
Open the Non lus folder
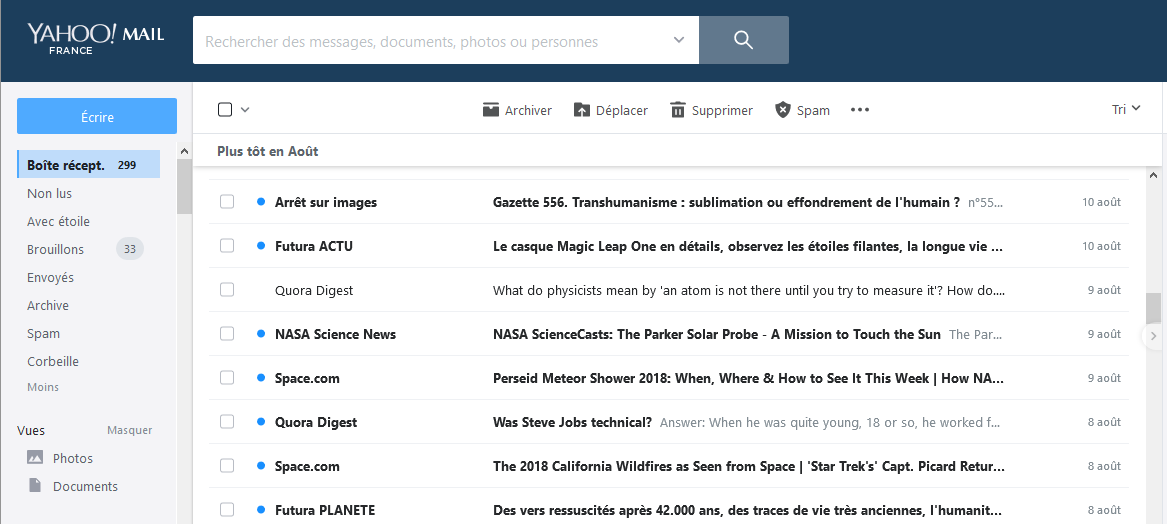49,194
